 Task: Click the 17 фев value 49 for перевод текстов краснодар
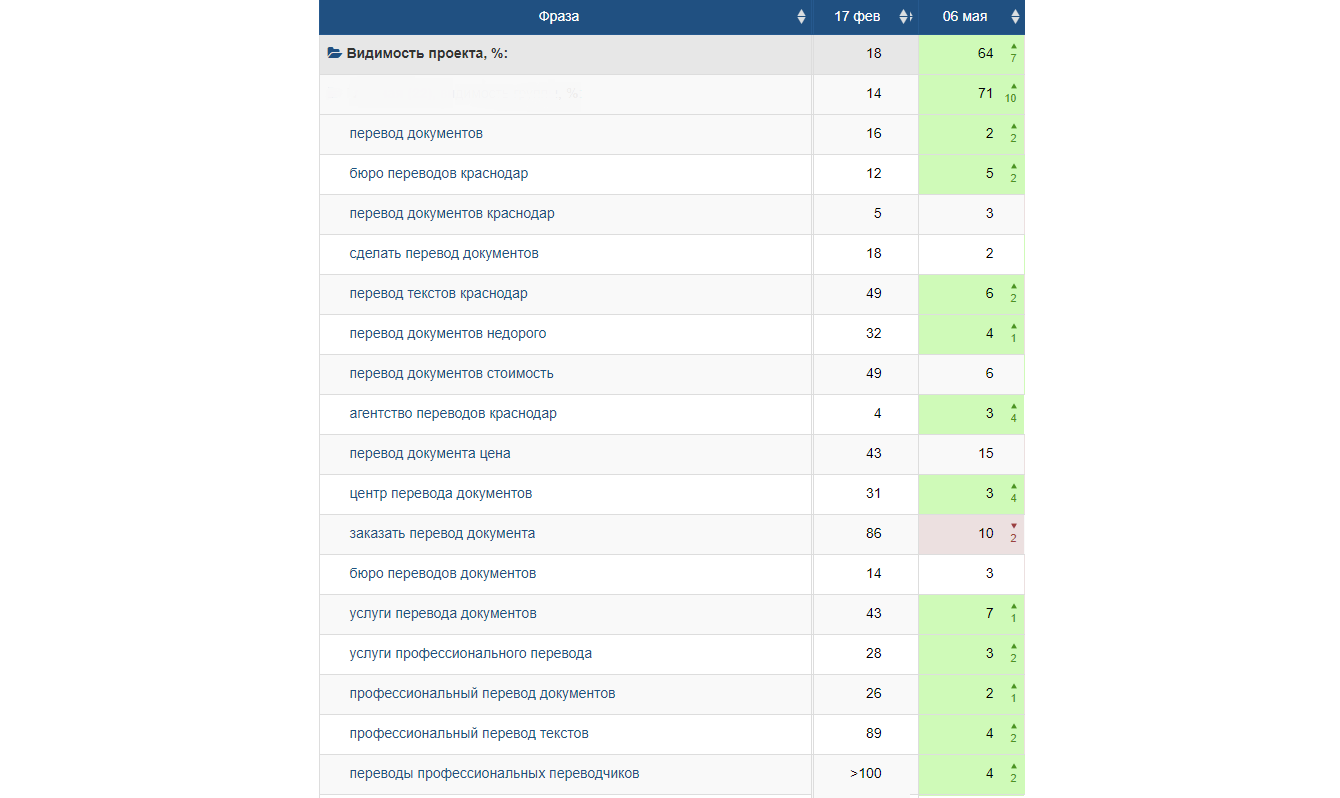click(x=874, y=294)
